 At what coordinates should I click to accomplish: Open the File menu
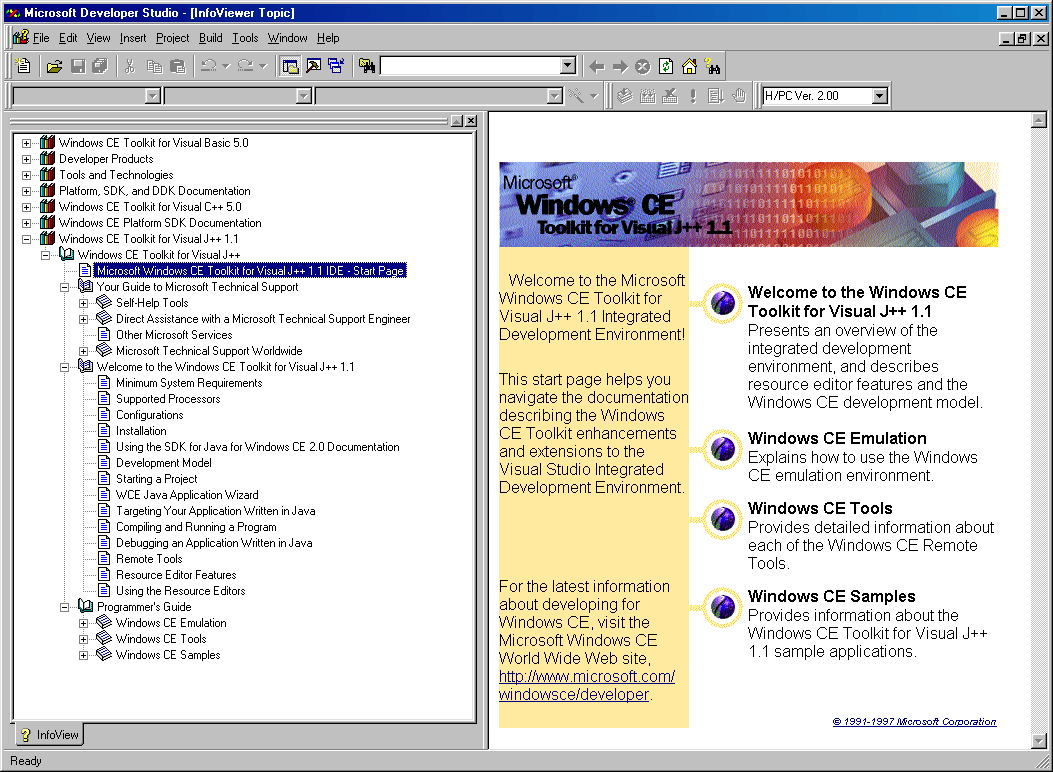(x=41, y=38)
